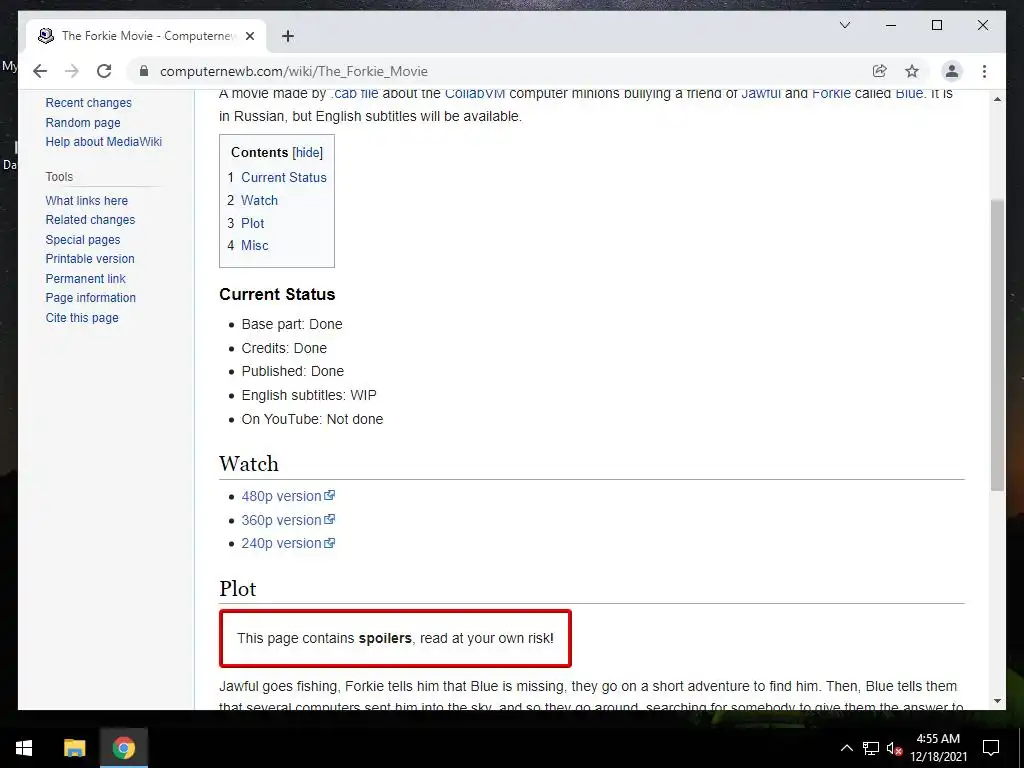Screen dimensions: 1024x768
Task: Open the 480p version link
Action: pos(281,496)
